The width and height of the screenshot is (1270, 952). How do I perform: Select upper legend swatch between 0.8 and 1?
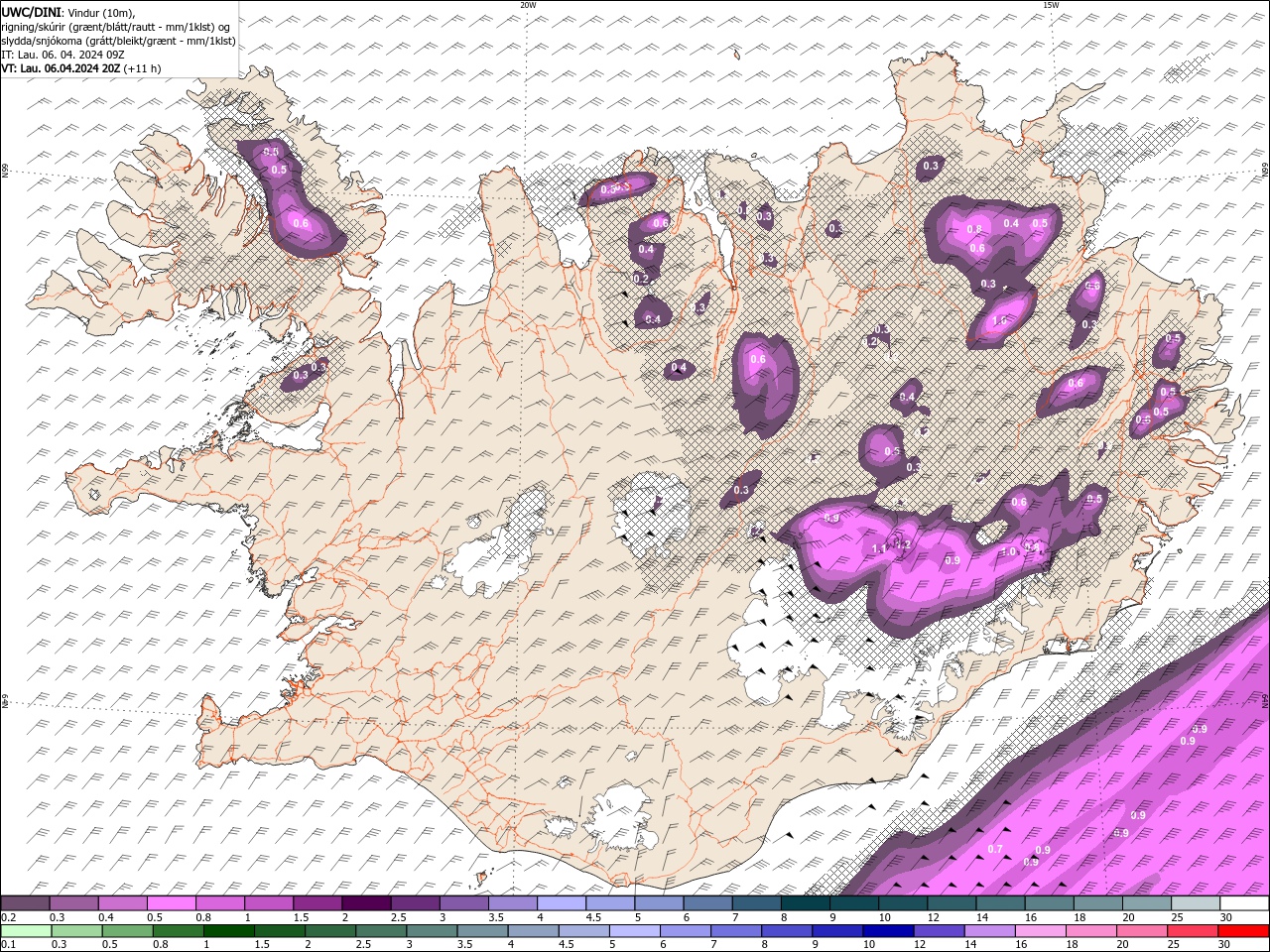pos(220,903)
